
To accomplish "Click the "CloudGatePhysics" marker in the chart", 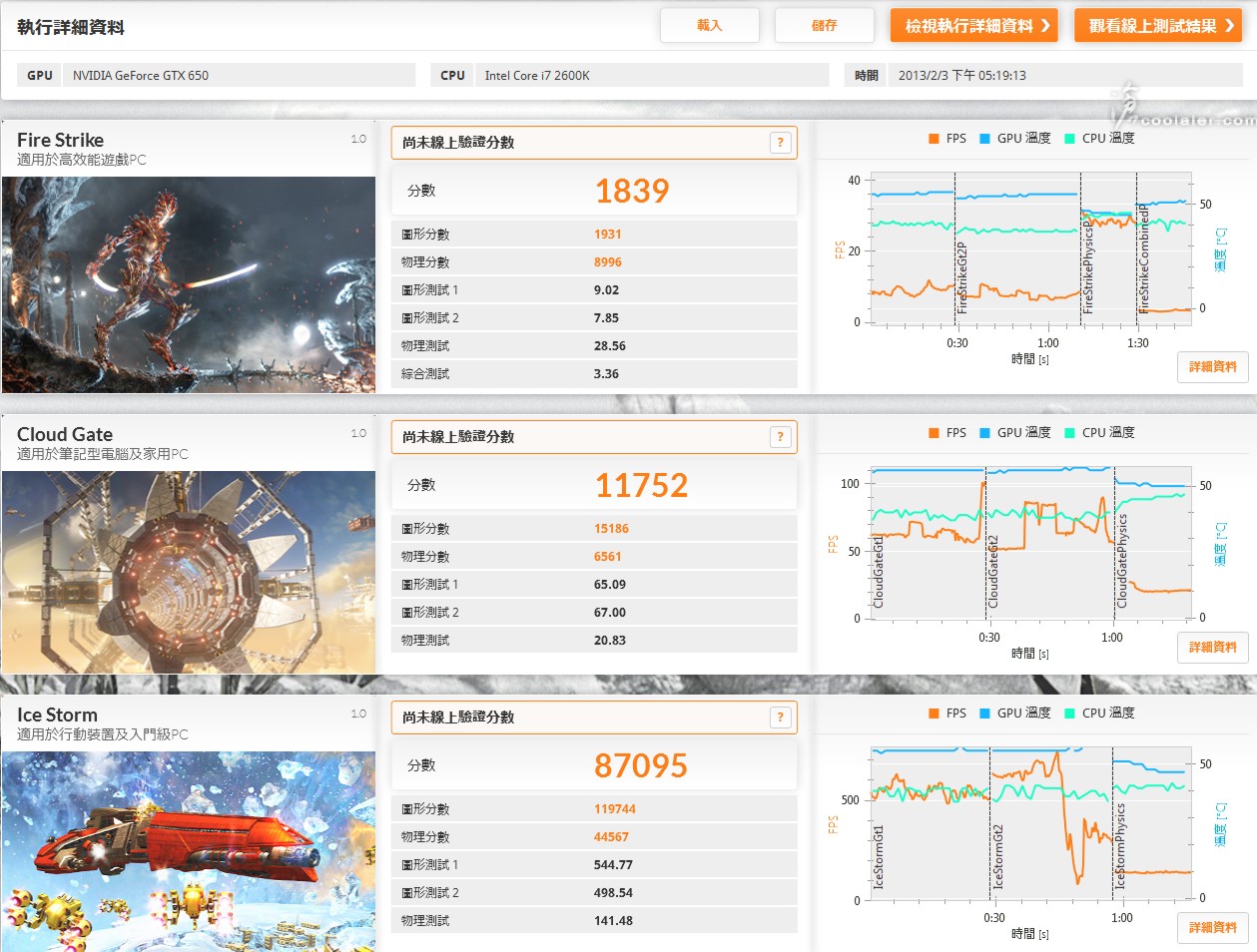I will point(1122,561).
